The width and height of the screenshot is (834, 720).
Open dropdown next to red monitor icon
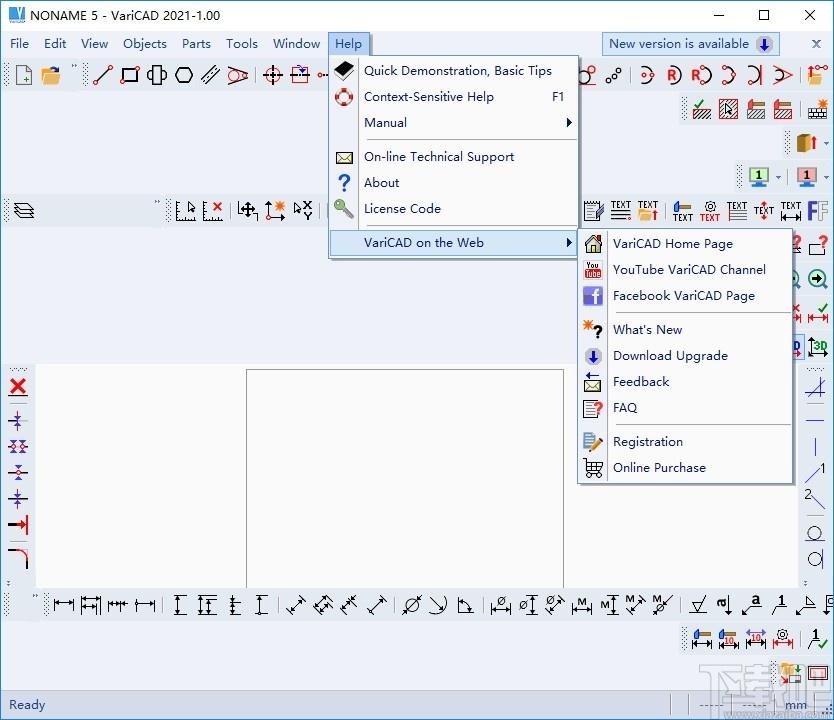[x=826, y=177]
